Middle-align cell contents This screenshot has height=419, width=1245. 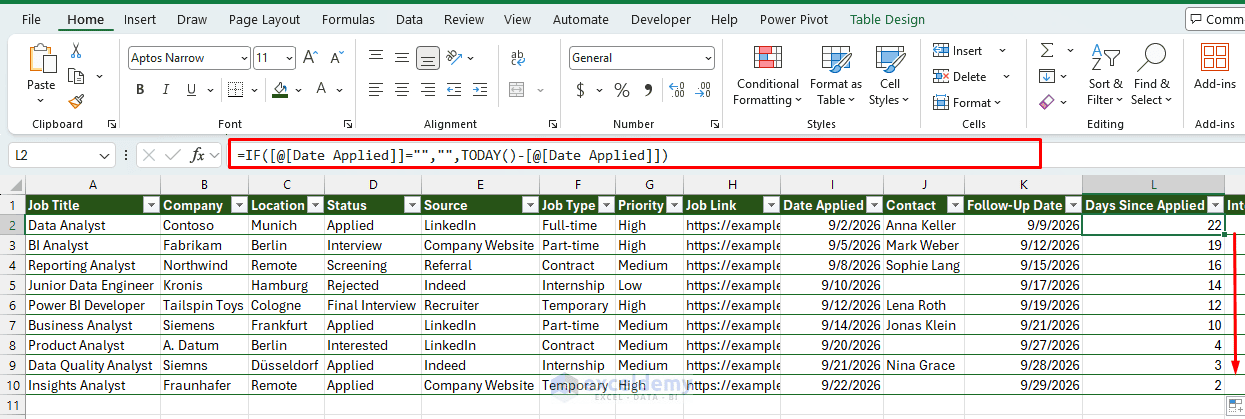pyautogui.click(x=401, y=58)
